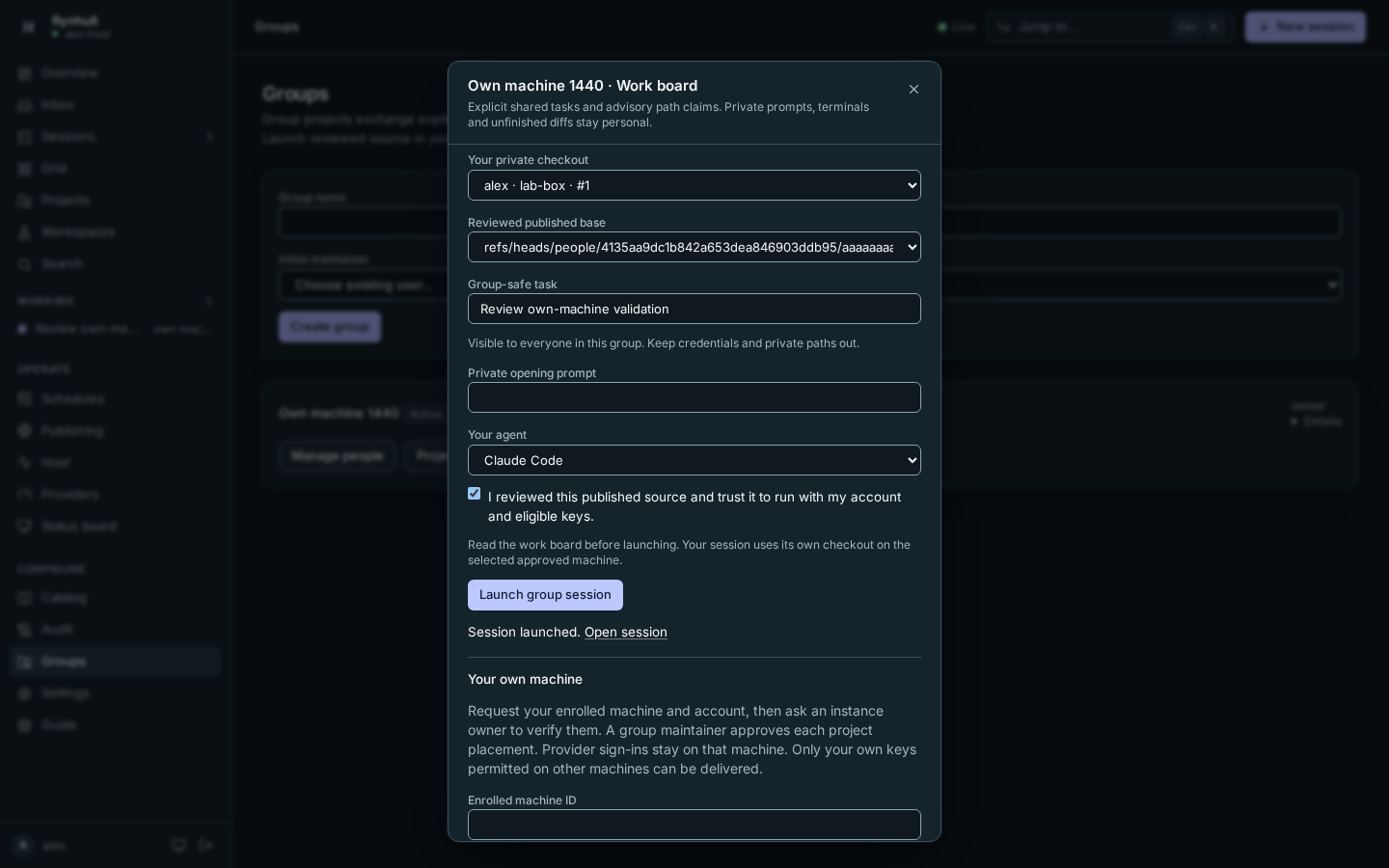Click the sidebar toggle icon beside the app name
Image resolution: width=1389 pixels, height=868 pixels.
coord(28,27)
